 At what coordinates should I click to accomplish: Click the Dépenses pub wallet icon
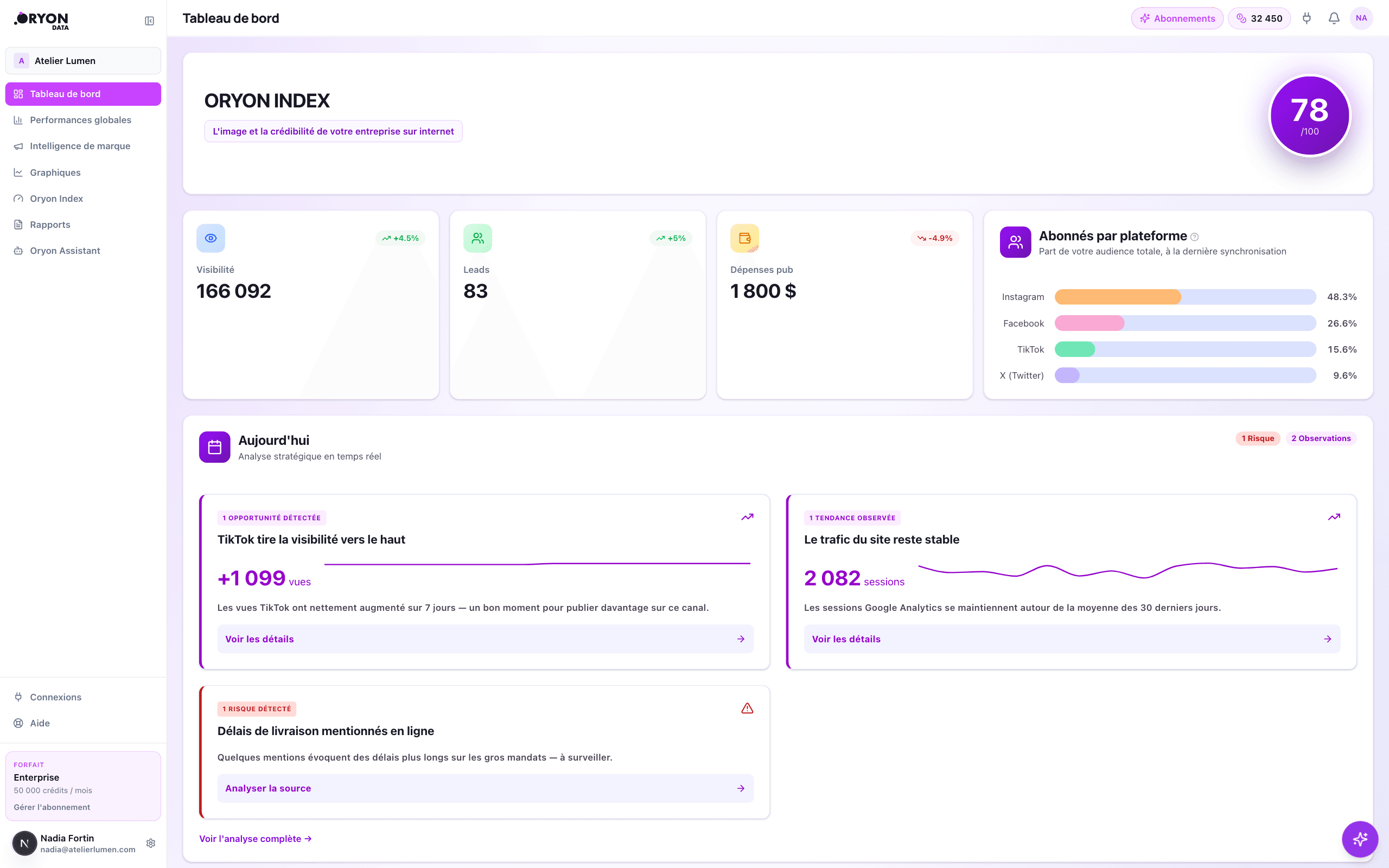pyautogui.click(x=744, y=238)
